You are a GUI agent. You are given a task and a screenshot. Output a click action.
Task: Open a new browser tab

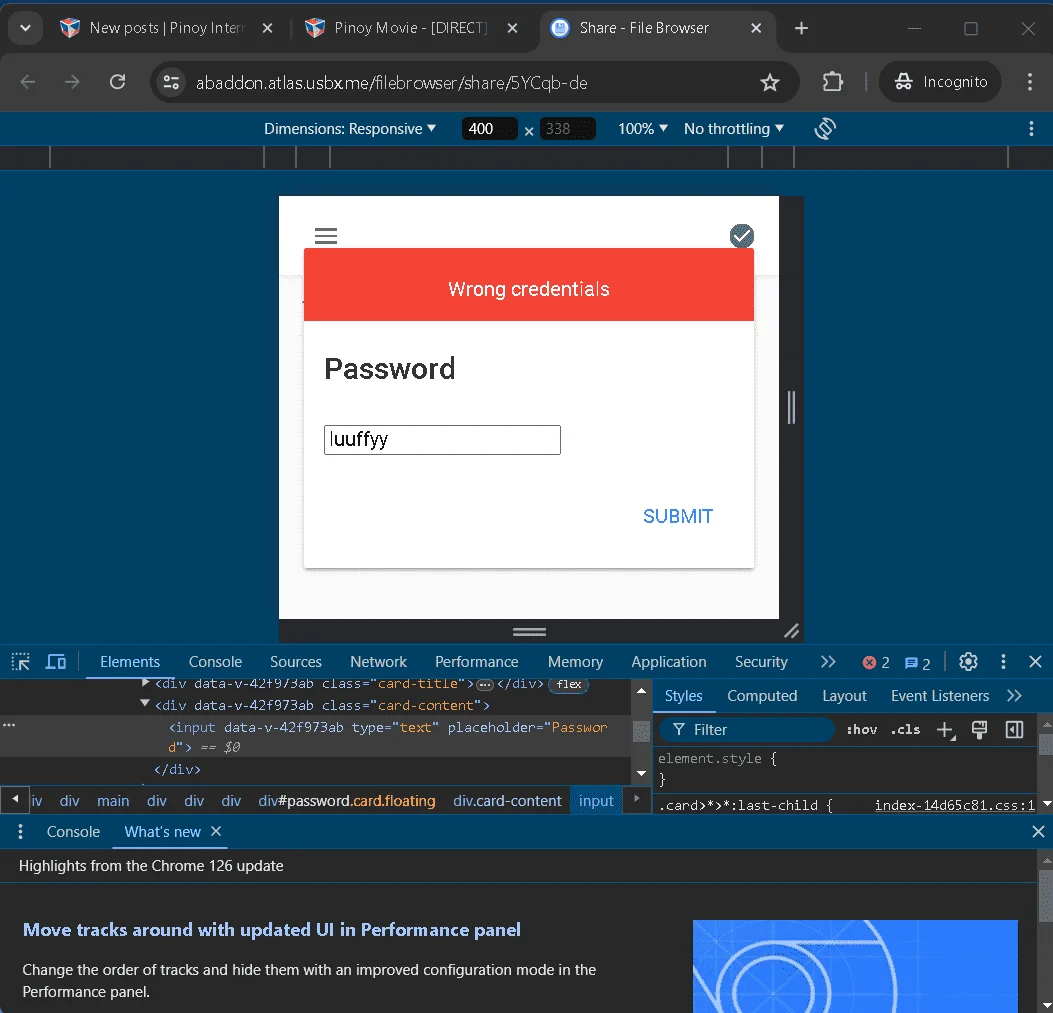pyautogui.click(x=801, y=28)
